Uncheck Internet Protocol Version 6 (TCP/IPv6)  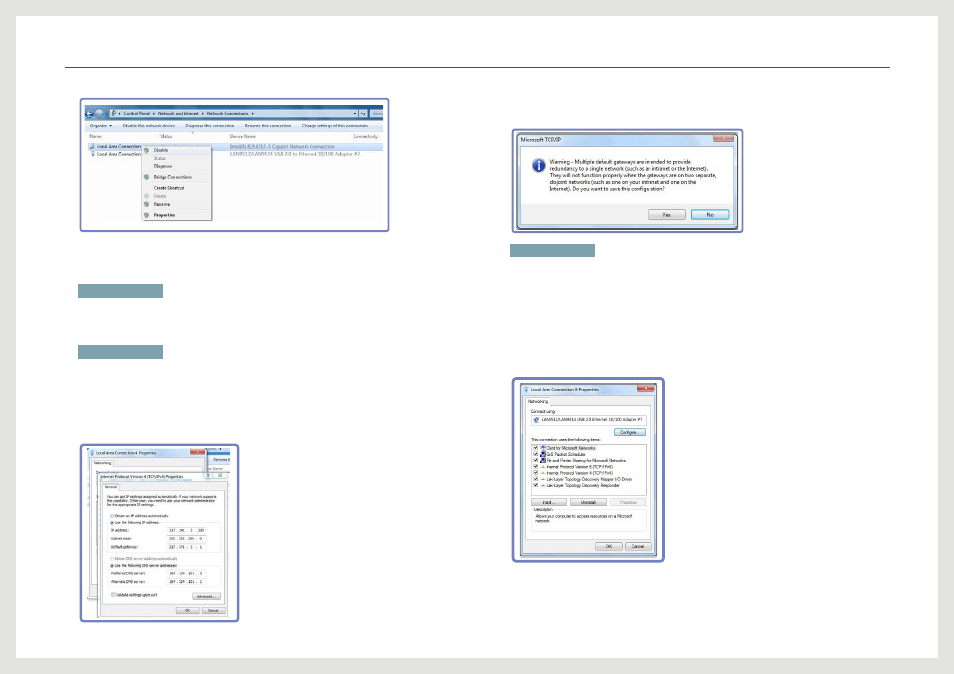click(535, 467)
